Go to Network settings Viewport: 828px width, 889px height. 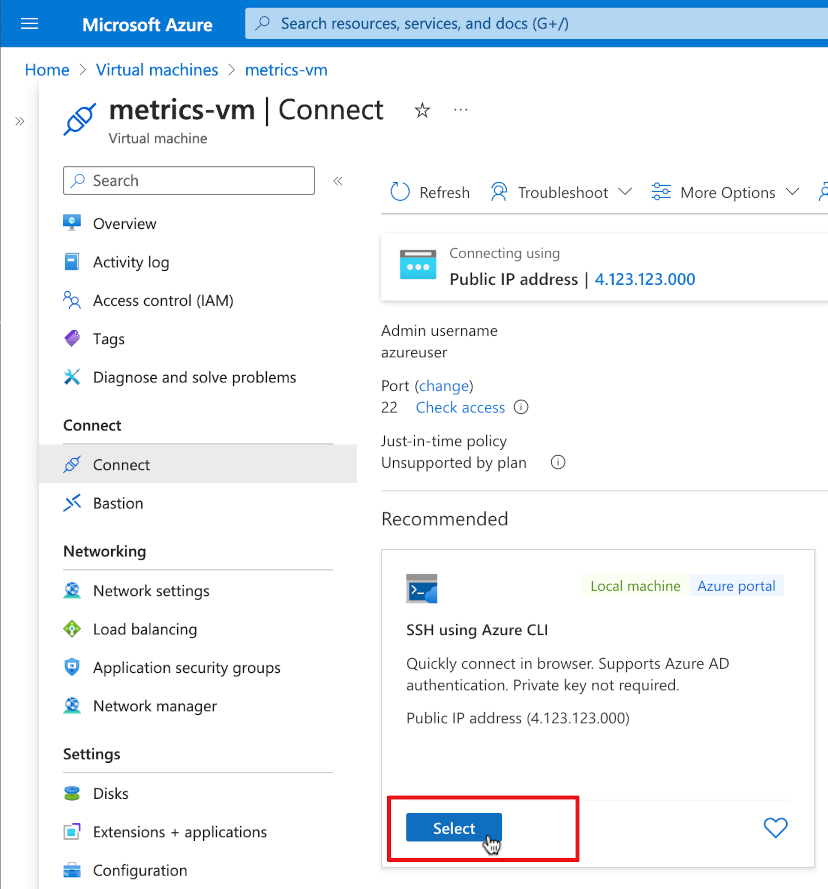tap(151, 590)
